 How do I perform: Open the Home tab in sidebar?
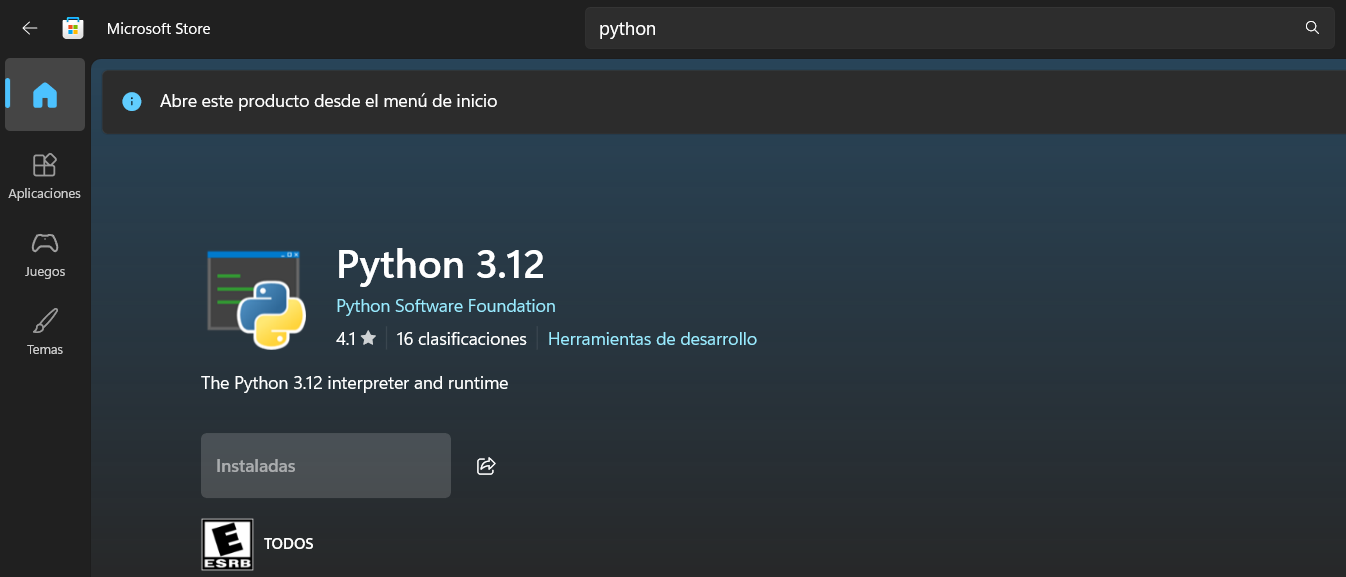pyautogui.click(x=45, y=95)
